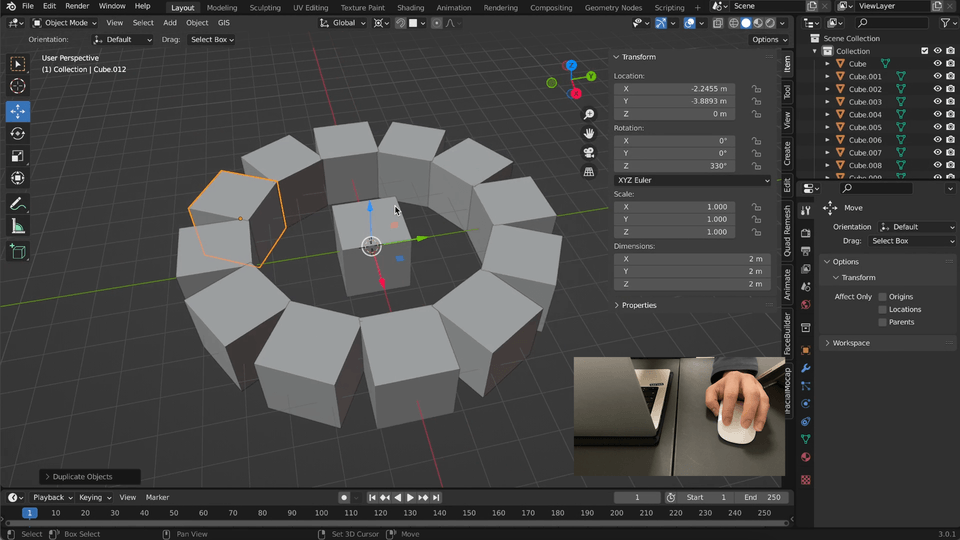Activate the 3D Cursor tool
The height and width of the screenshot is (540, 960).
click(18, 86)
